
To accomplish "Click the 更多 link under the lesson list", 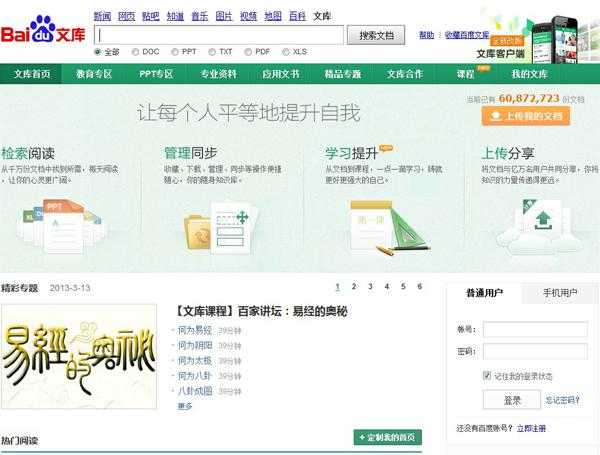I will coord(185,406).
